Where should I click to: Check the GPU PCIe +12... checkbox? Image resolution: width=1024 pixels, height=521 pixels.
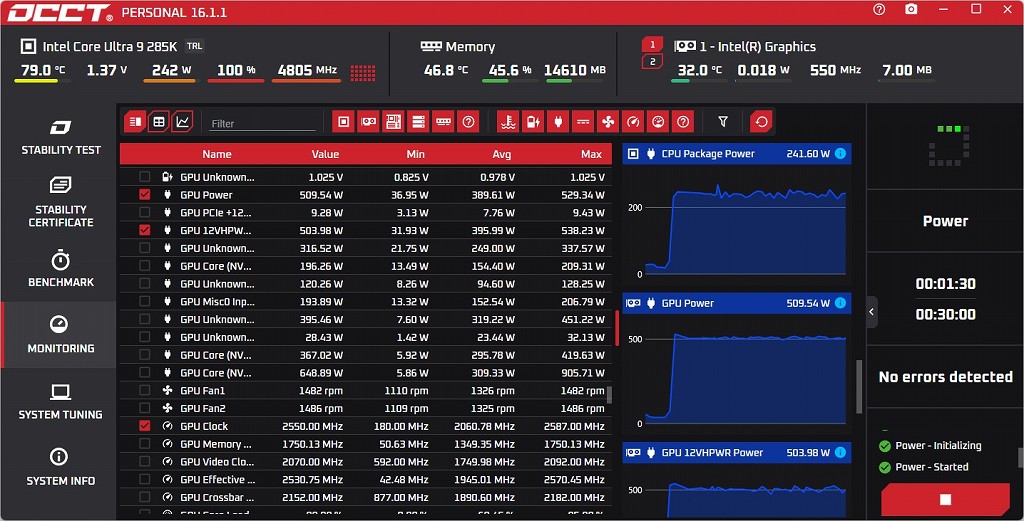[144, 212]
